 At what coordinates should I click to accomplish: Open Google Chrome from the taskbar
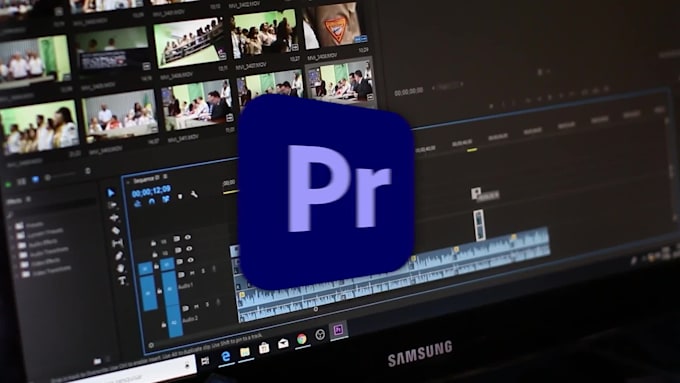301,339
